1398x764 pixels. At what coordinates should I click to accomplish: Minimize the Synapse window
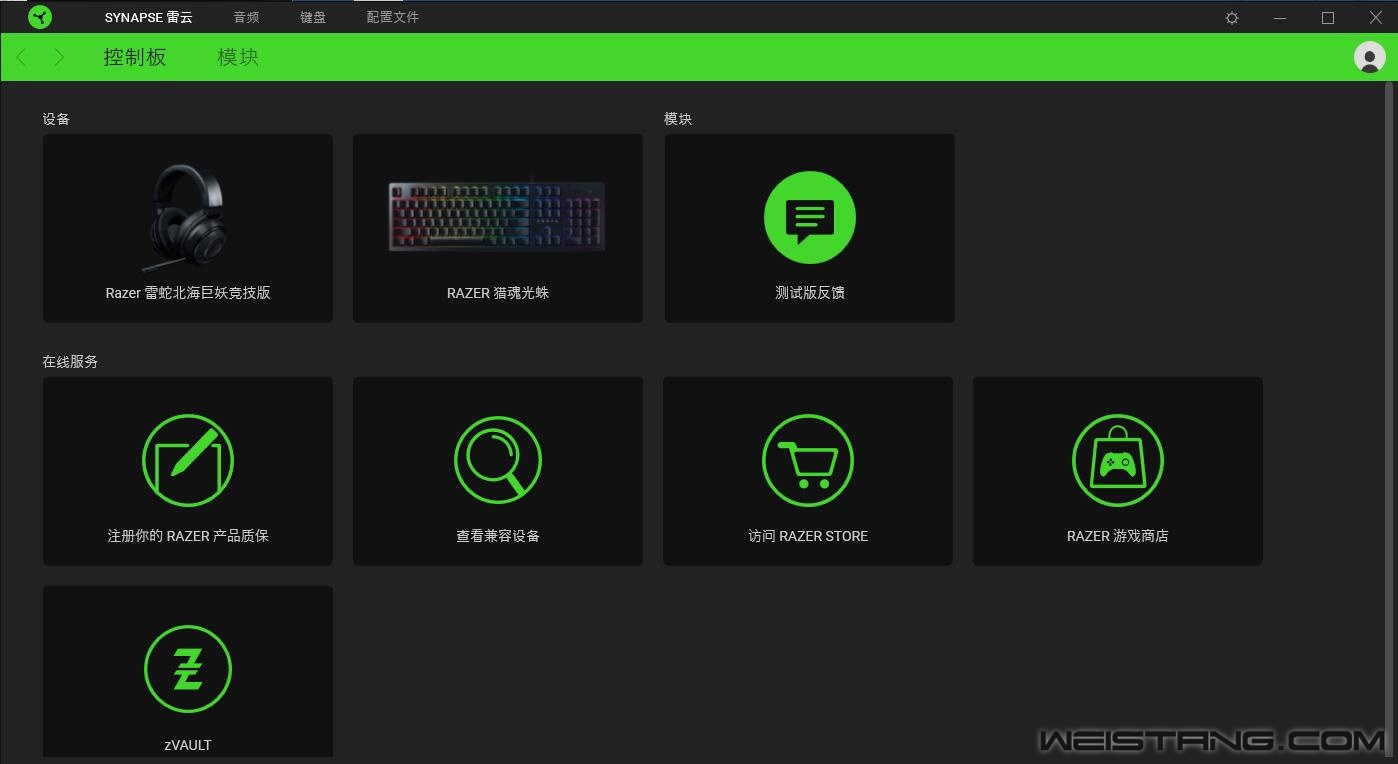point(1280,18)
